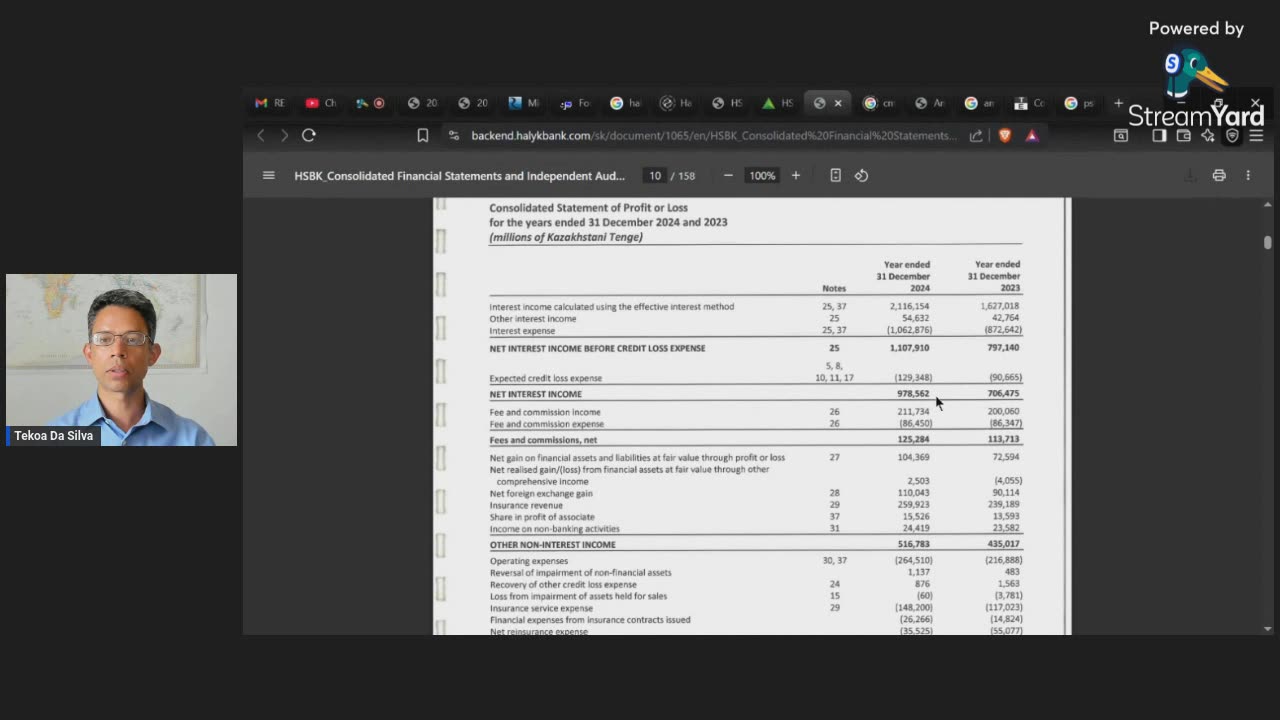Select the 978,562 value for 2024
This screenshot has height=720, width=1280.
[x=913, y=394]
